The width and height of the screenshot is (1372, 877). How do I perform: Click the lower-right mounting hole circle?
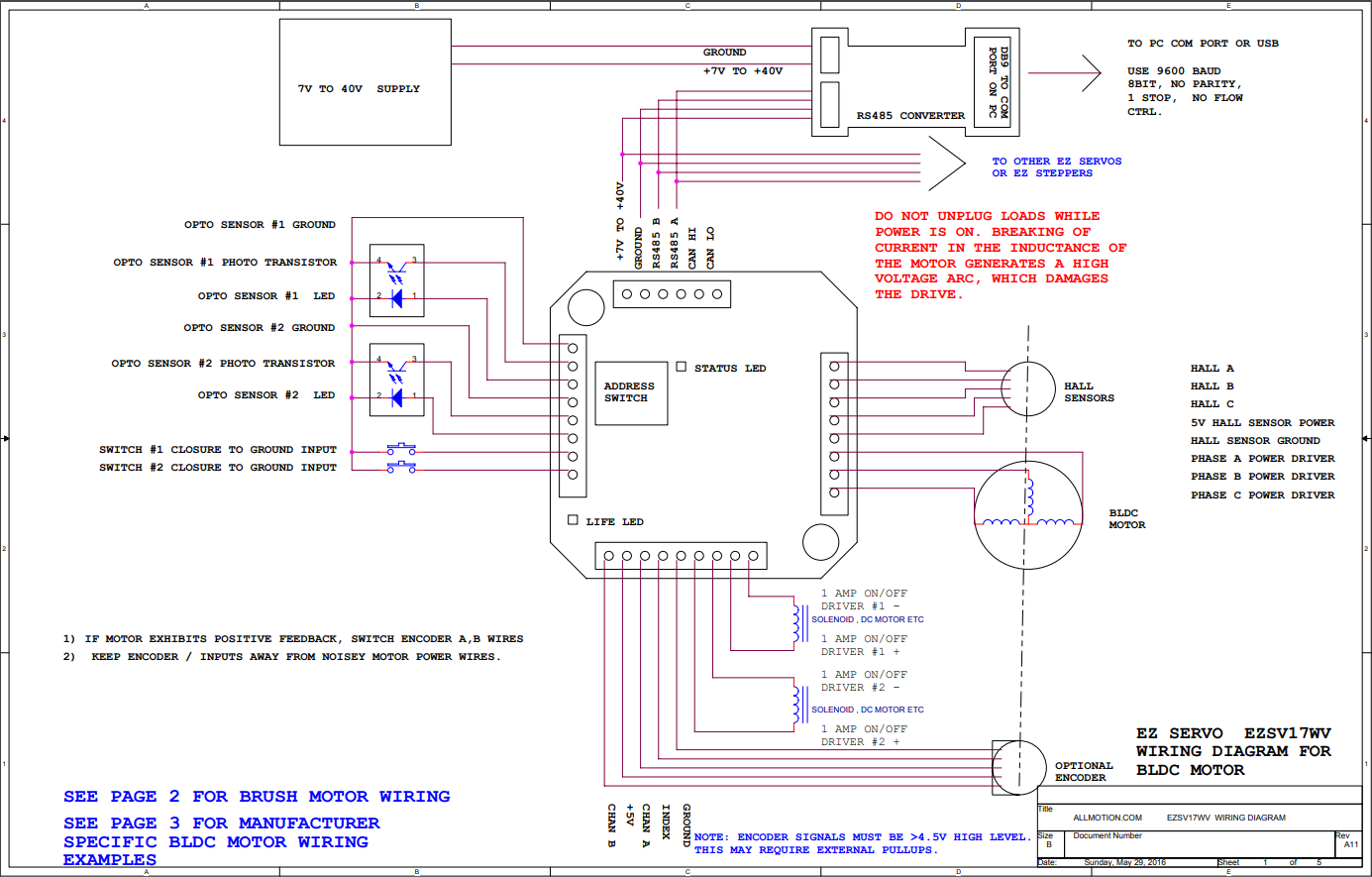820,542
